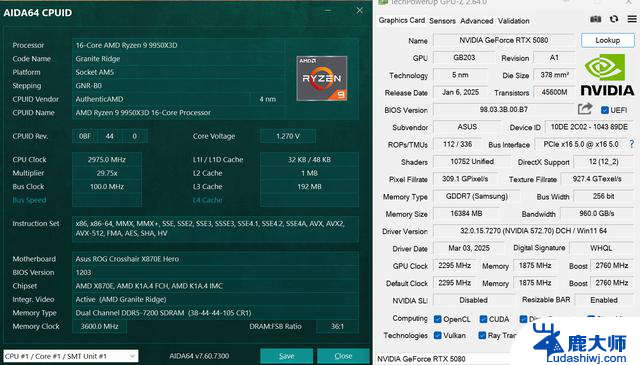Click the 16-Core AMD Ryzen 9 9950X3D processor text
The width and height of the screenshot is (640, 365).
pyautogui.click(x=127, y=45)
